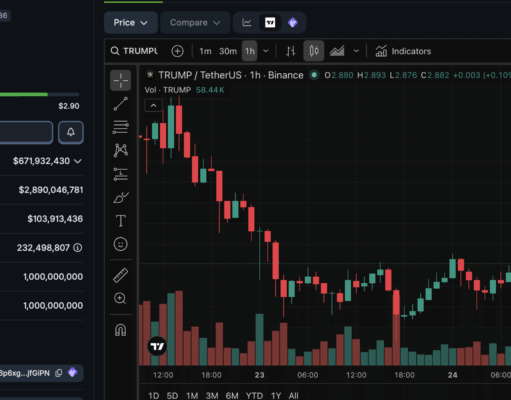Screen dimensions: 511x400
Task: Open the Compare dropdown
Action: pos(195,23)
